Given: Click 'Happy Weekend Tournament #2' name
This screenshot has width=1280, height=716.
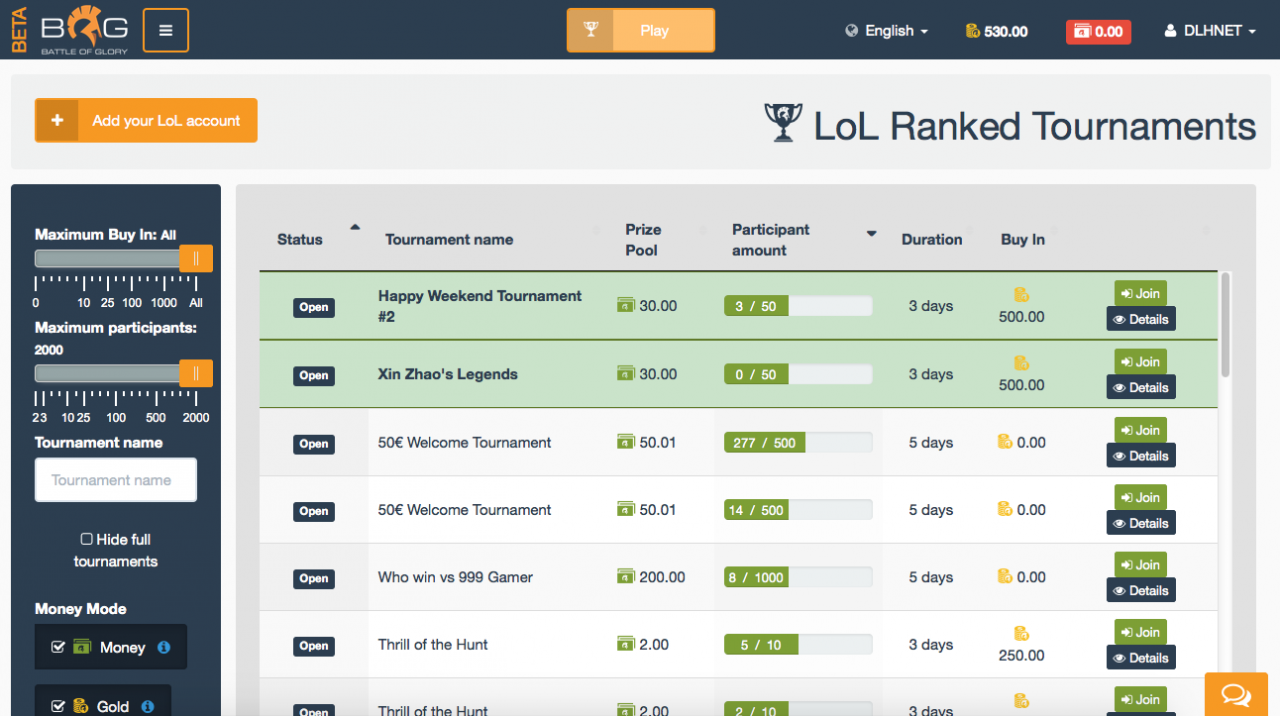Looking at the screenshot, I should coord(480,306).
